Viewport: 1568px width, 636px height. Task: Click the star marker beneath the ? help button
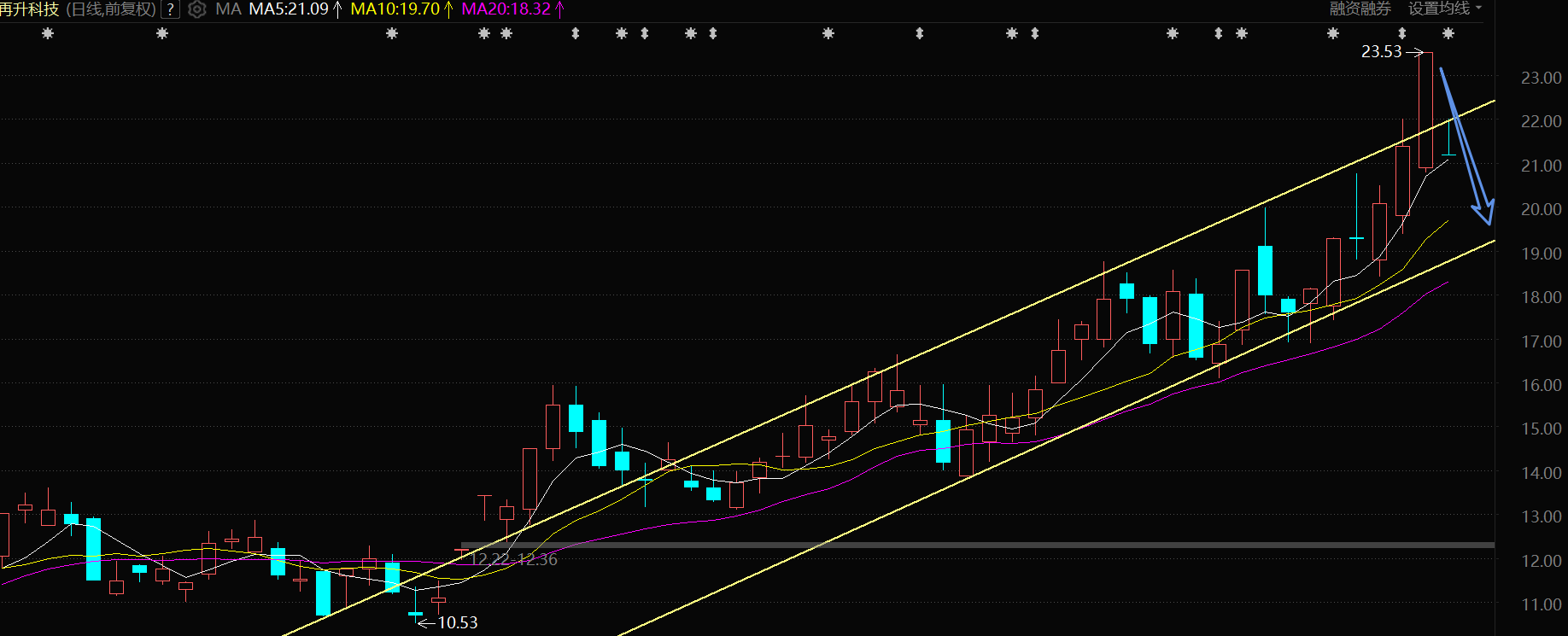[x=162, y=33]
